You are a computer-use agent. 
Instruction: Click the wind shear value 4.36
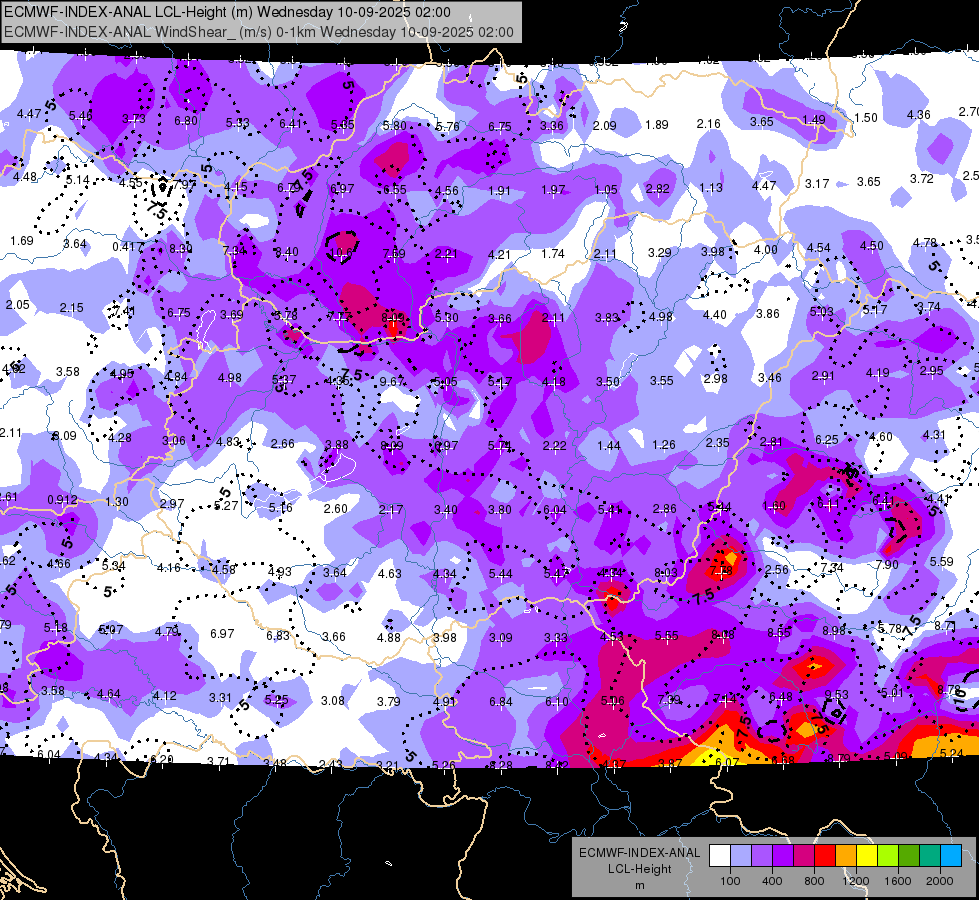[918, 115]
